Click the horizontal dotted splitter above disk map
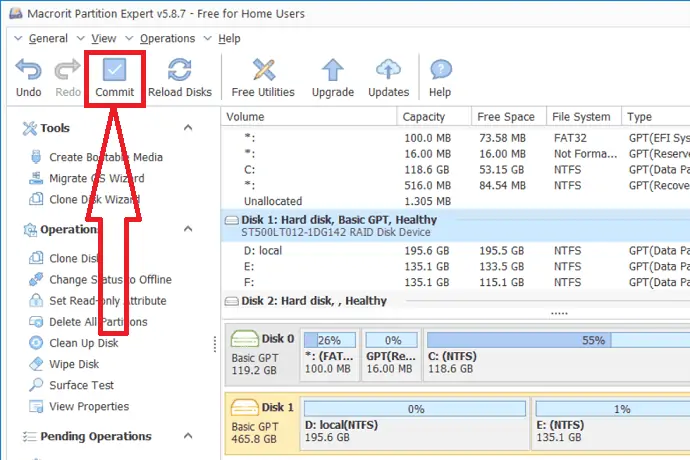 [x=559, y=314]
